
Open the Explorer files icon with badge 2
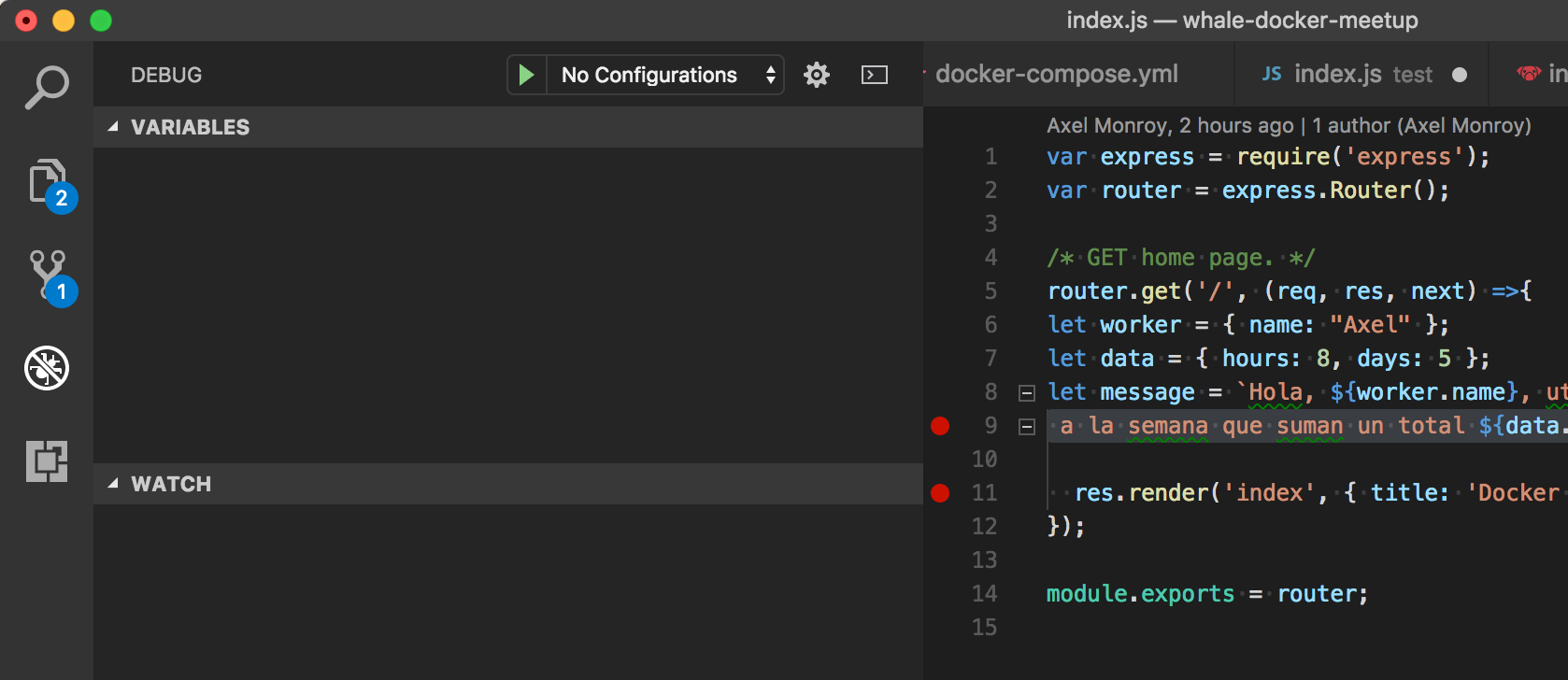(x=51, y=185)
